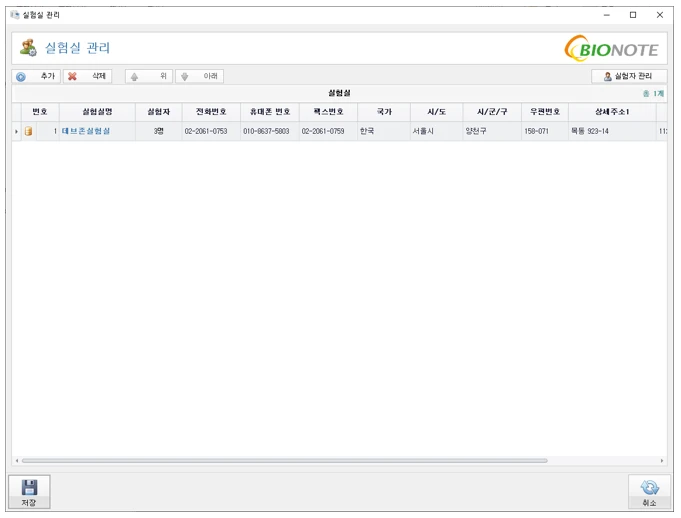Select the 양천구 district cell
Image resolution: width=681 pixels, height=518 pixels.
(x=492, y=131)
